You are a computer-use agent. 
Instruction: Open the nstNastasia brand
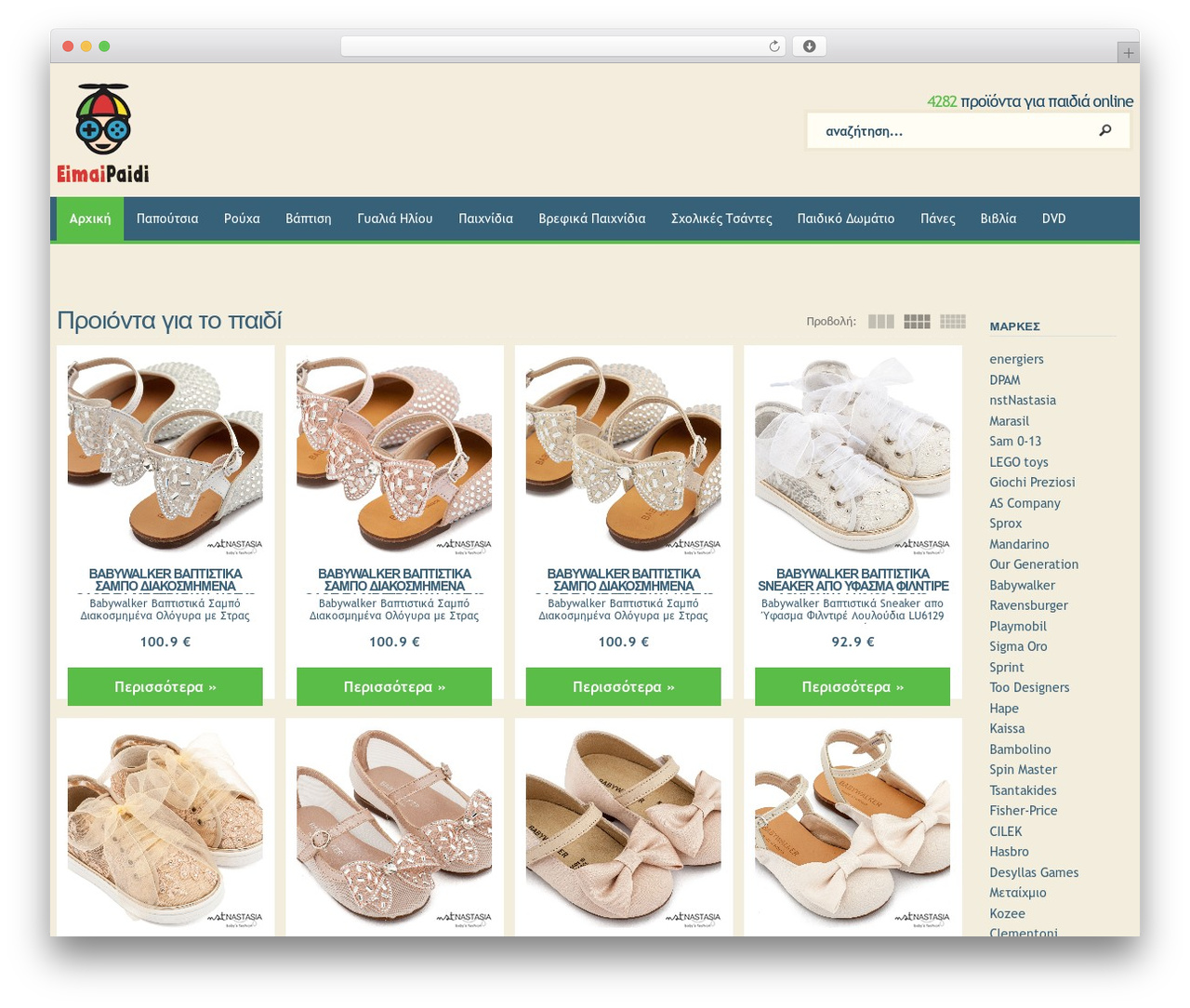click(x=1023, y=400)
